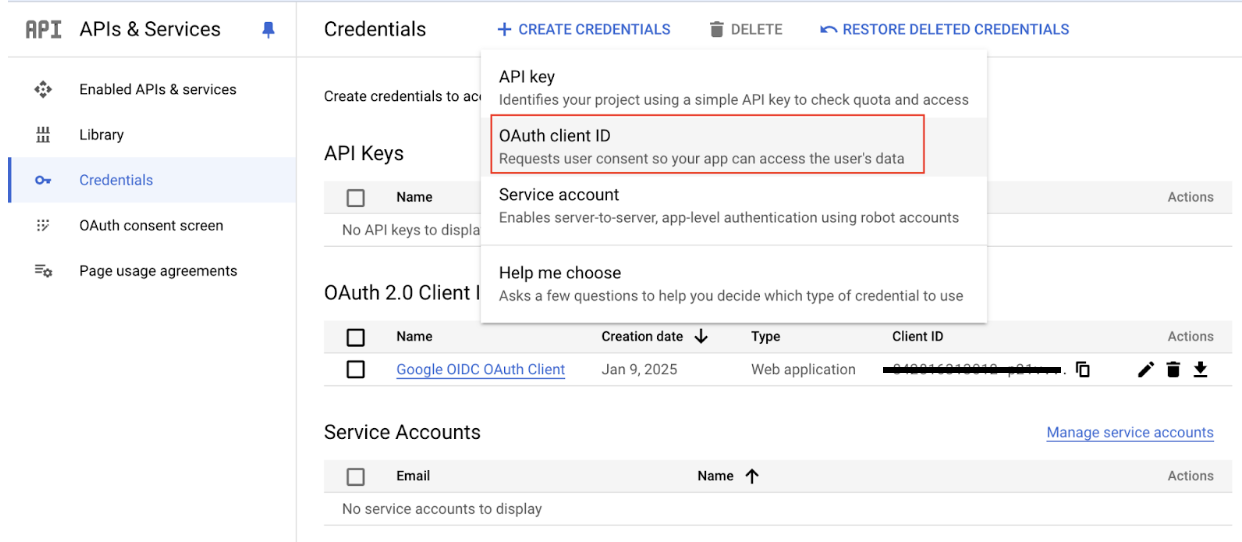This screenshot has height=542, width=1242.
Task: Check the select-all box in Service Accounts table
Action: [x=355, y=477]
